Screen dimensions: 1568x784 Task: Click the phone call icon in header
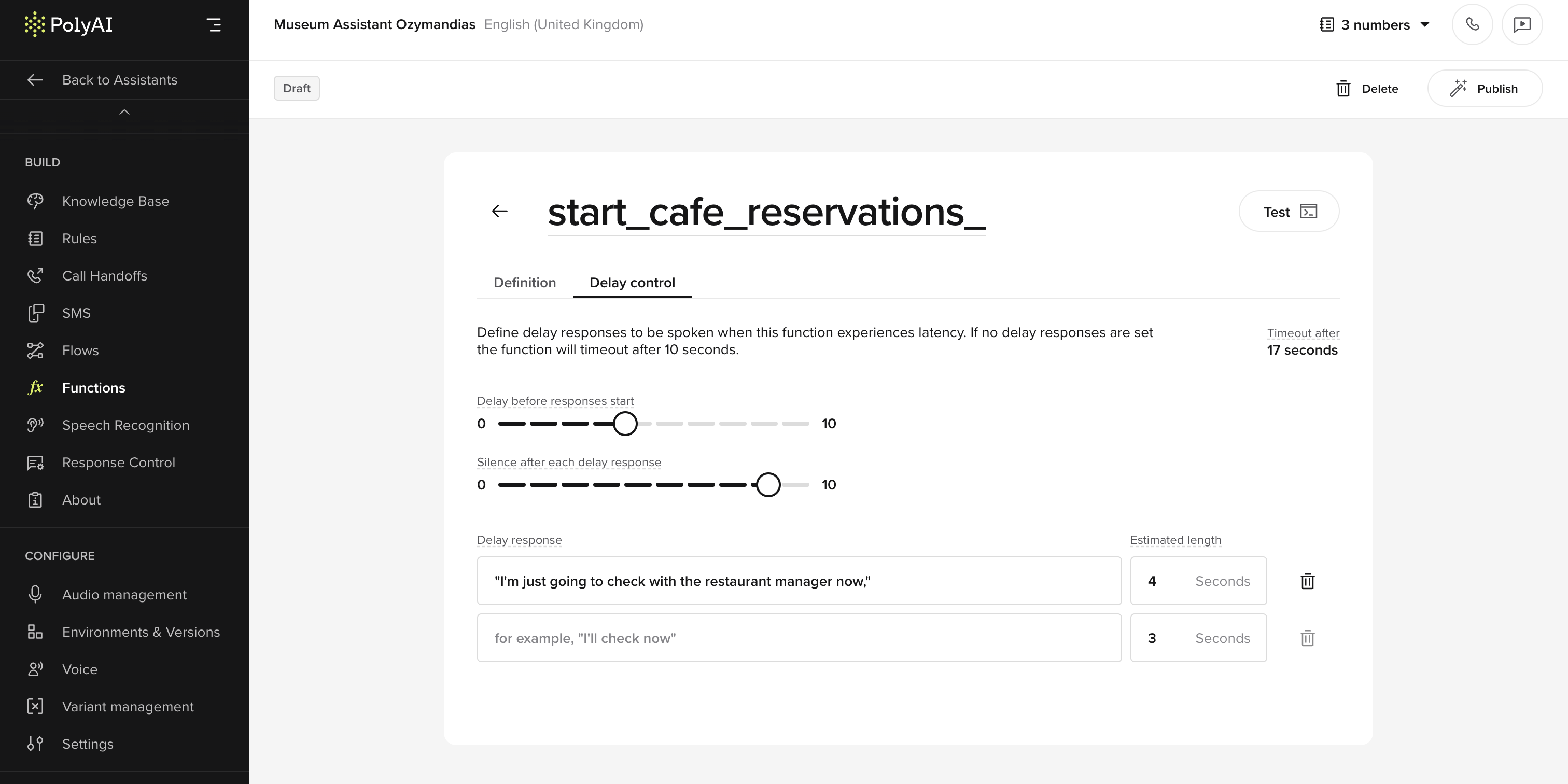(x=1472, y=24)
